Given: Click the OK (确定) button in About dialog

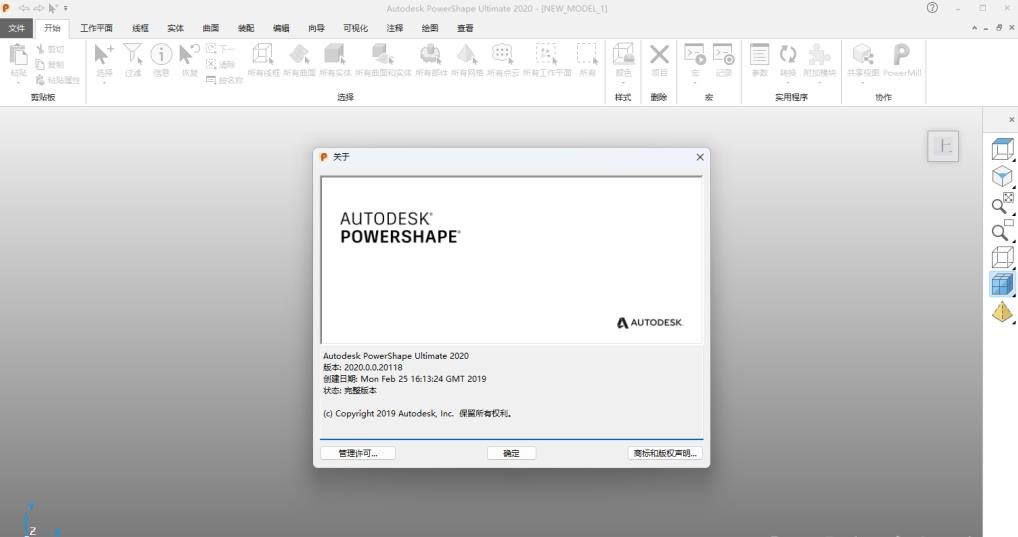Looking at the screenshot, I should point(512,453).
